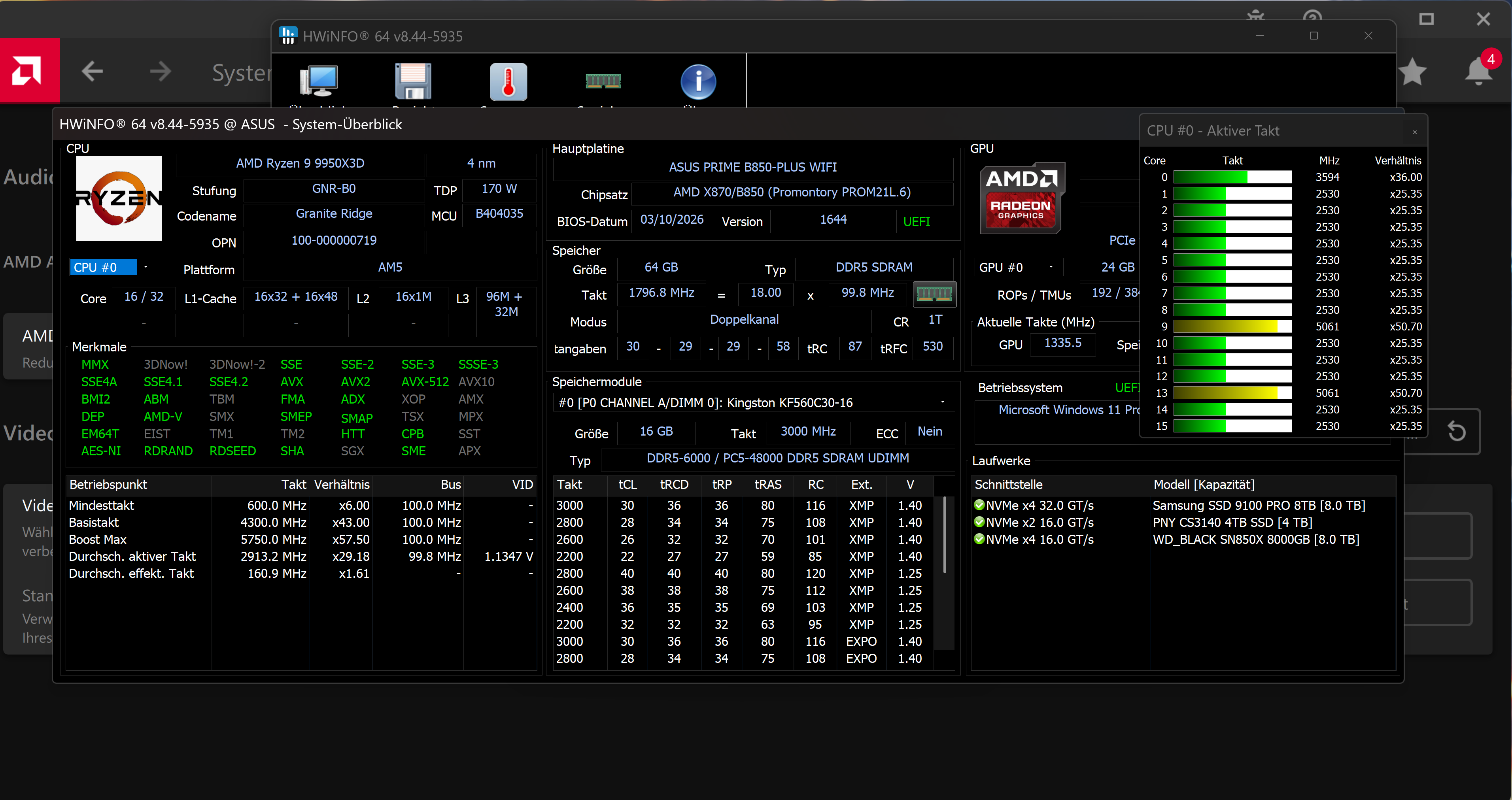Select the Basistakt row
Image resolution: width=1512 pixels, height=800 pixels.
(301, 523)
